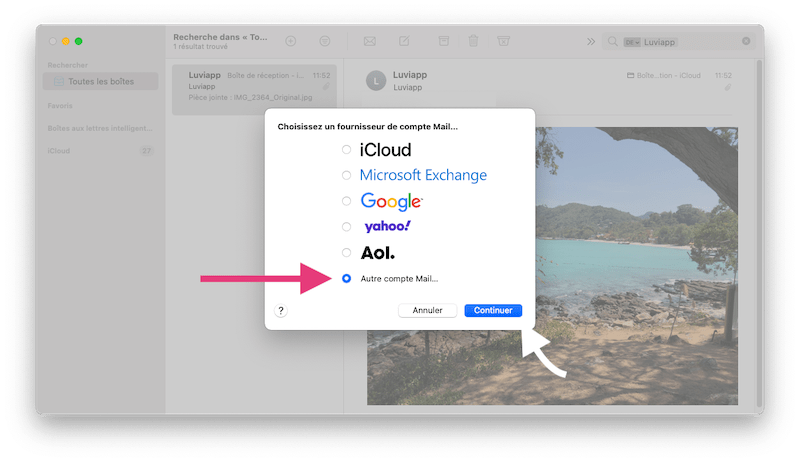Click the add (plus circle) toolbar icon
800x462 pixels.
tap(291, 41)
